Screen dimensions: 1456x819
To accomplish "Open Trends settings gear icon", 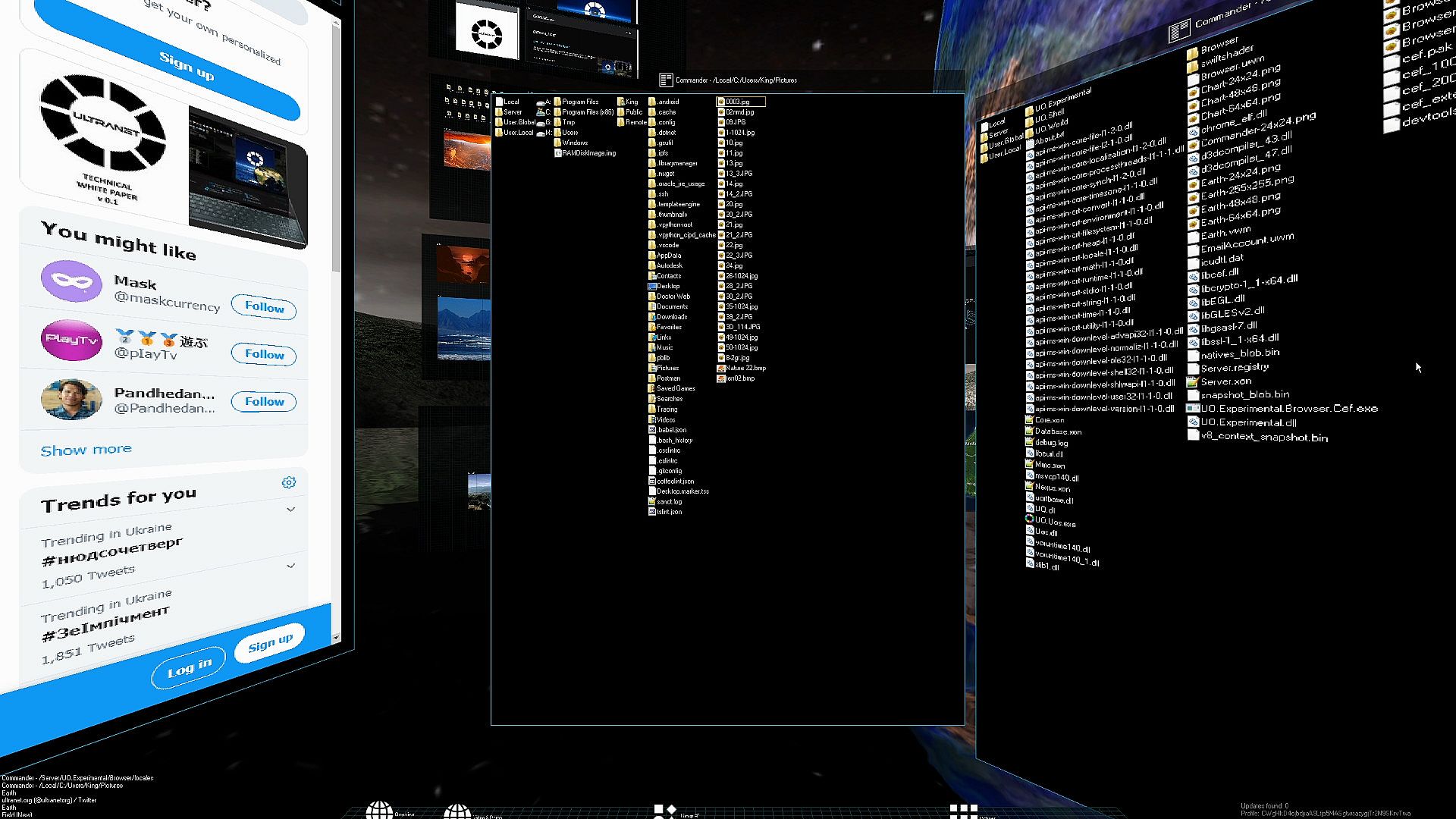I will click(288, 482).
